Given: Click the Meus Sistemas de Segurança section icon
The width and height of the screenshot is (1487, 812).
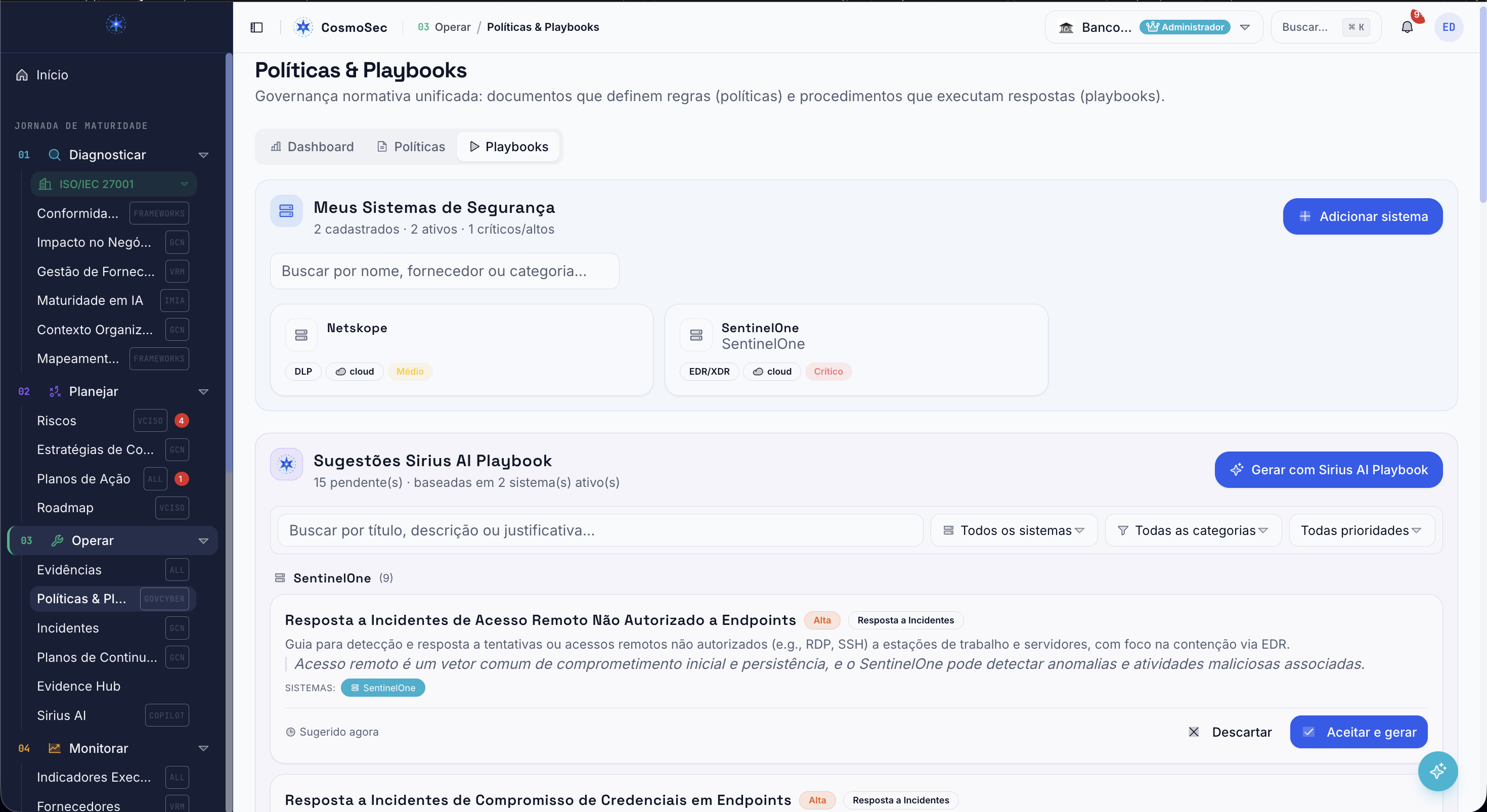Looking at the screenshot, I should (x=286, y=211).
